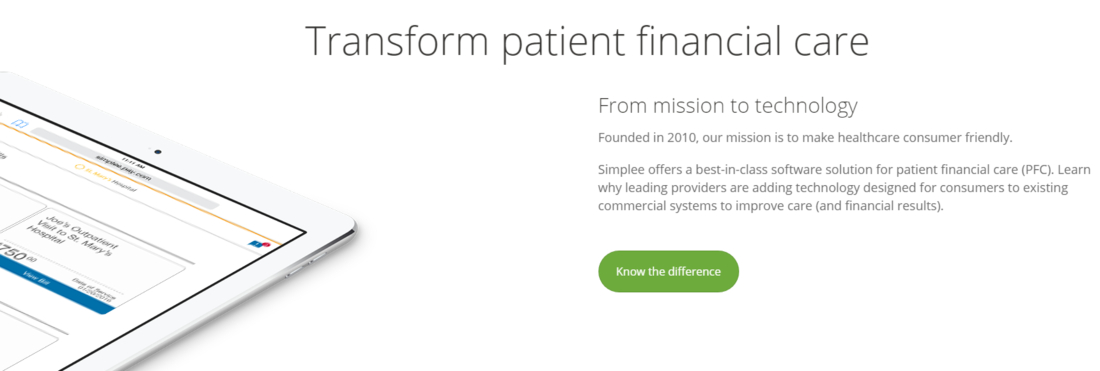Click the (PFC) abbreviation in paragraph
The width and height of the screenshot is (1100, 371).
coord(1037,170)
